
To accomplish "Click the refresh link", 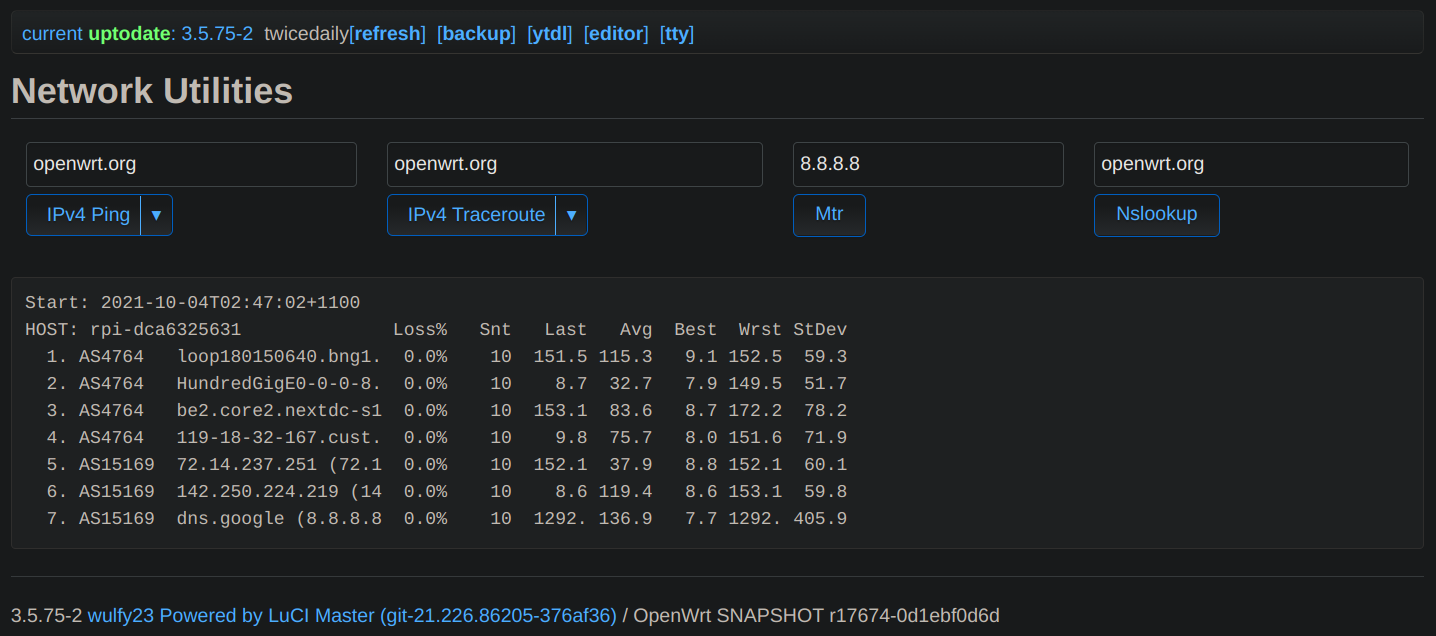I will pos(388,34).
